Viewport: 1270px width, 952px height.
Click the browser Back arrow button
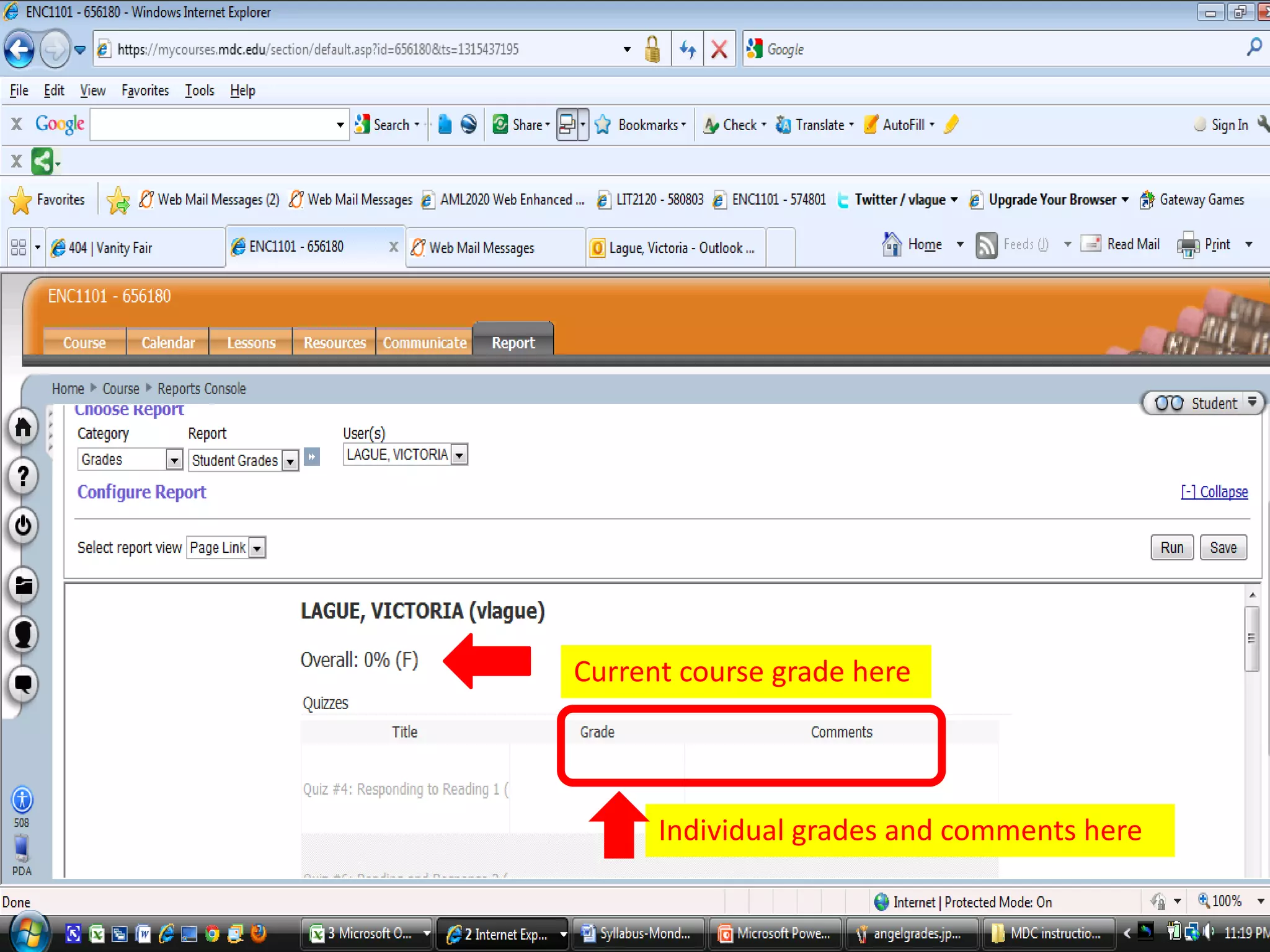(x=19, y=50)
